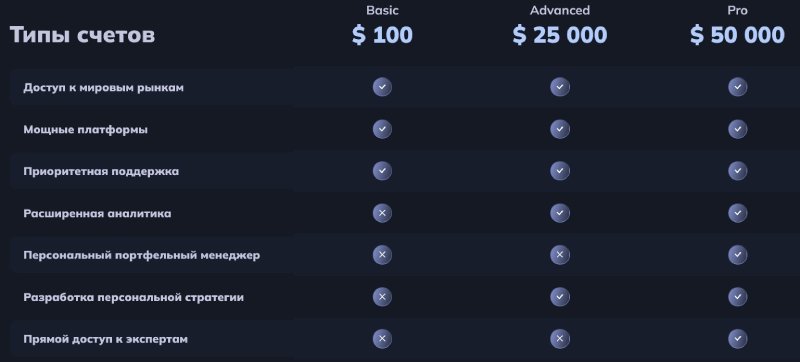Select the Basic account column header
Screen dimensions: 800x362
point(382,10)
